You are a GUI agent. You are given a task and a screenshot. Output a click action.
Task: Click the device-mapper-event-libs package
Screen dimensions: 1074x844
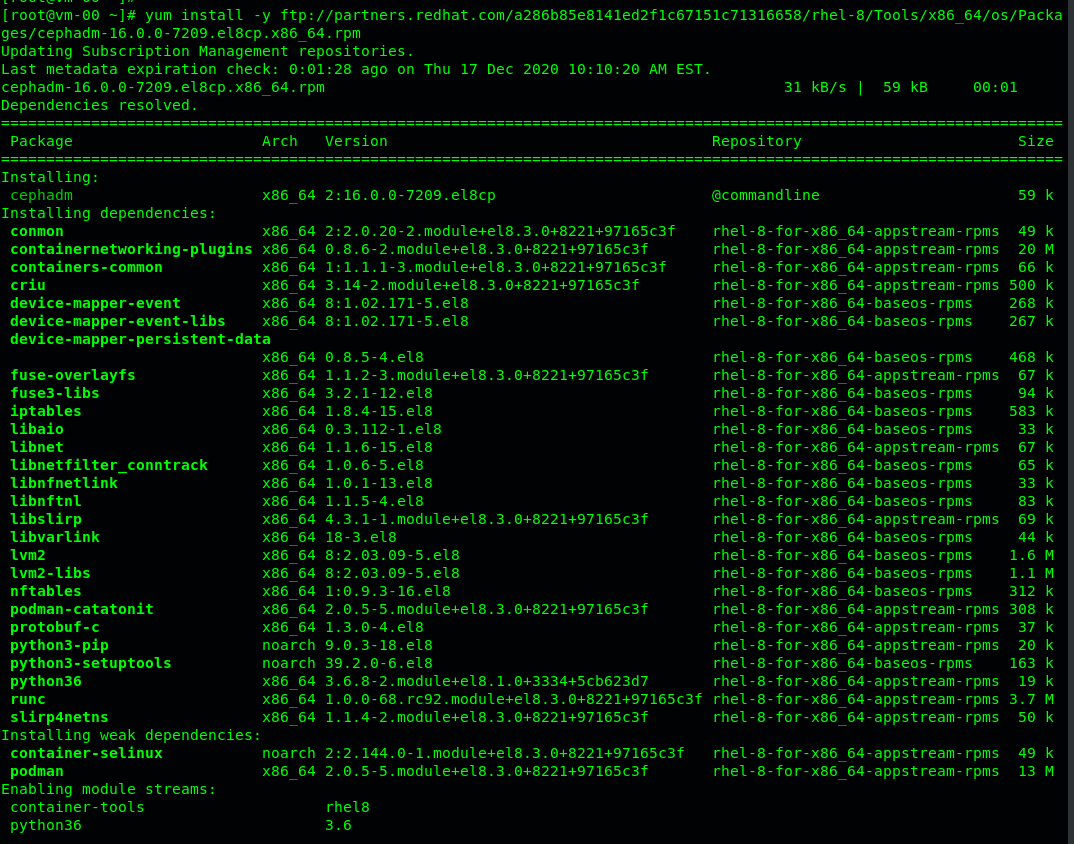[118, 321]
